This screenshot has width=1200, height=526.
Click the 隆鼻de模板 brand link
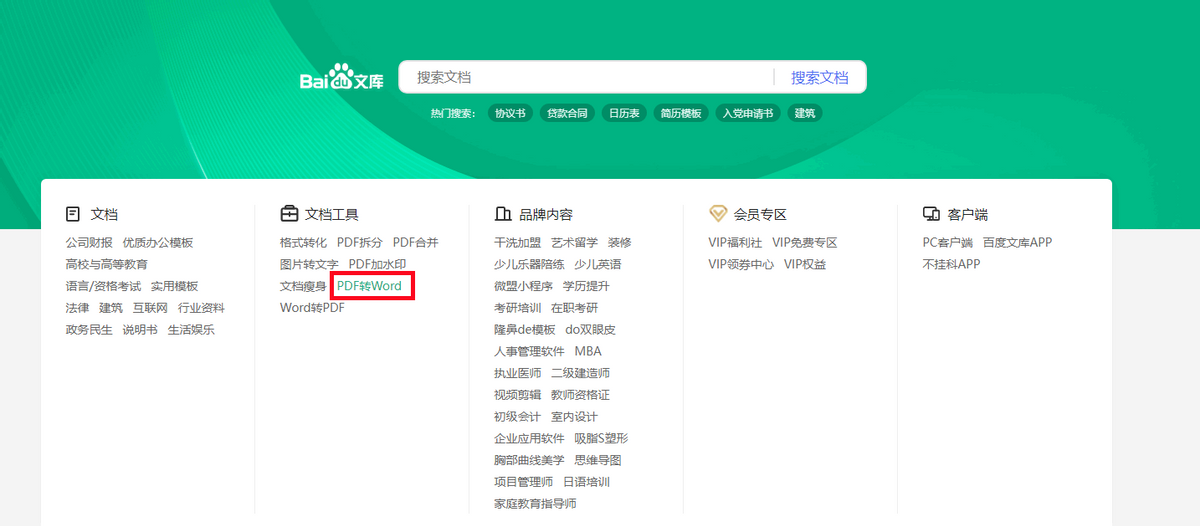(x=525, y=330)
